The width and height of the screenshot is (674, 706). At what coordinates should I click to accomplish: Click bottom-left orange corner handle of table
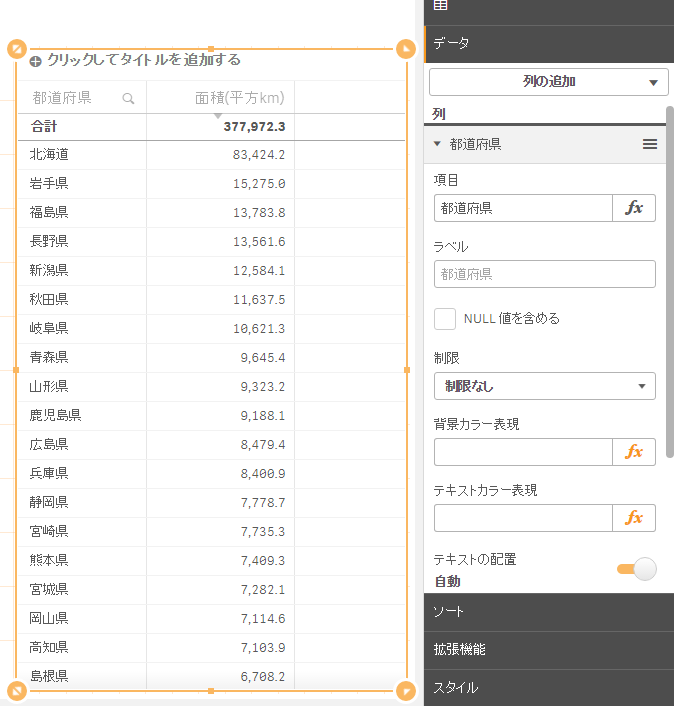pyautogui.click(x=17, y=690)
